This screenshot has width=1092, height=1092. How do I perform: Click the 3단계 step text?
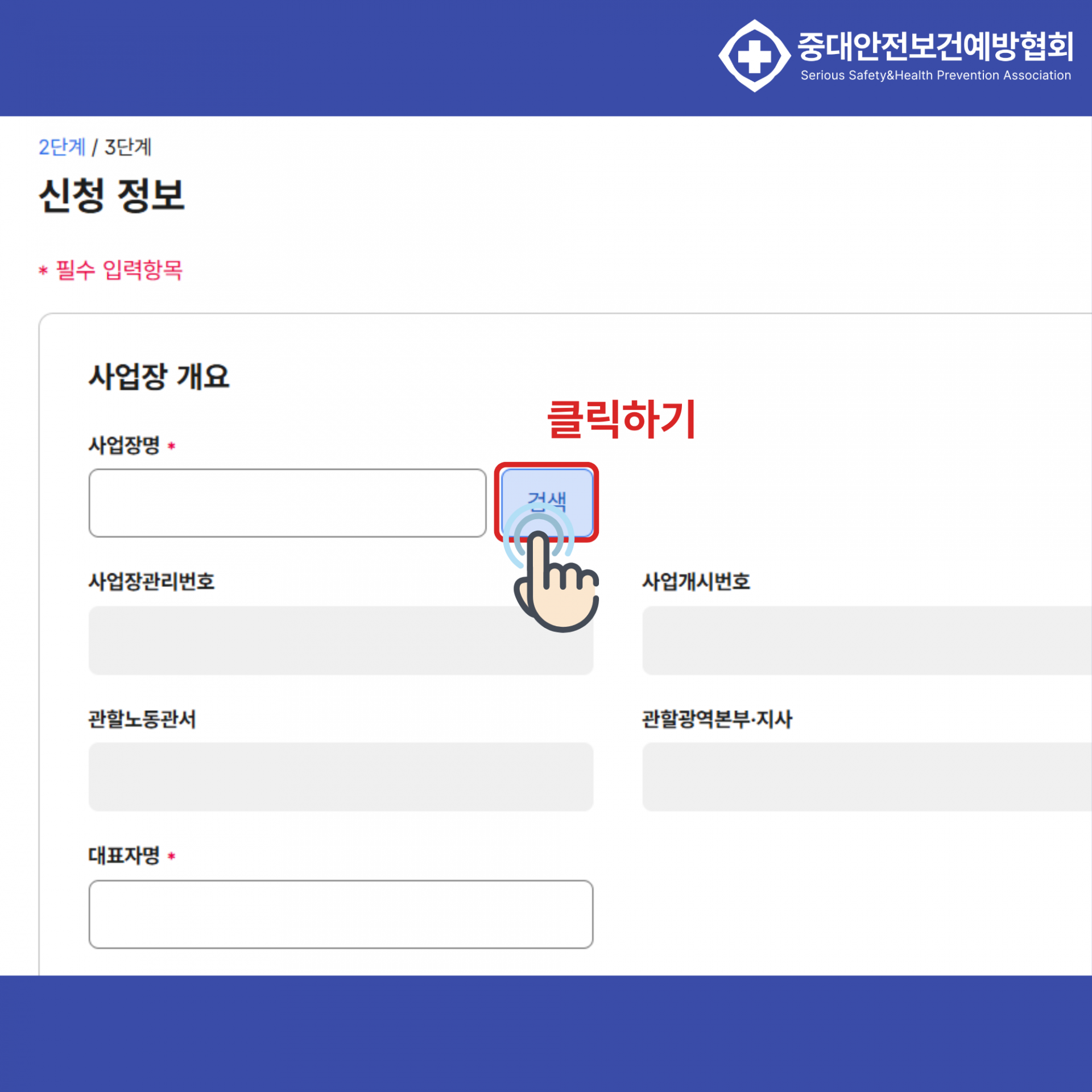[128, 147]
